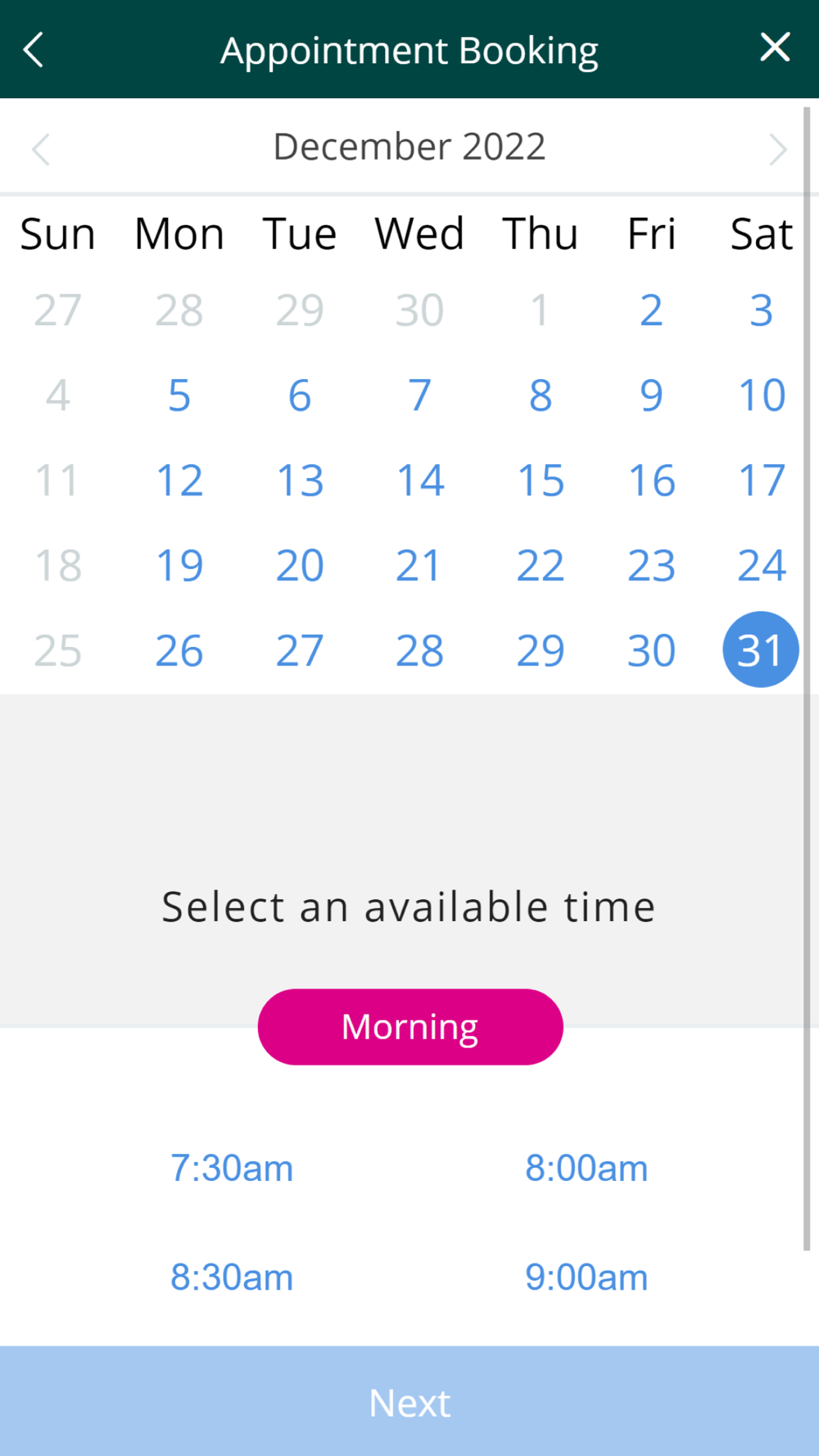Pick Monday December 26

179,650
